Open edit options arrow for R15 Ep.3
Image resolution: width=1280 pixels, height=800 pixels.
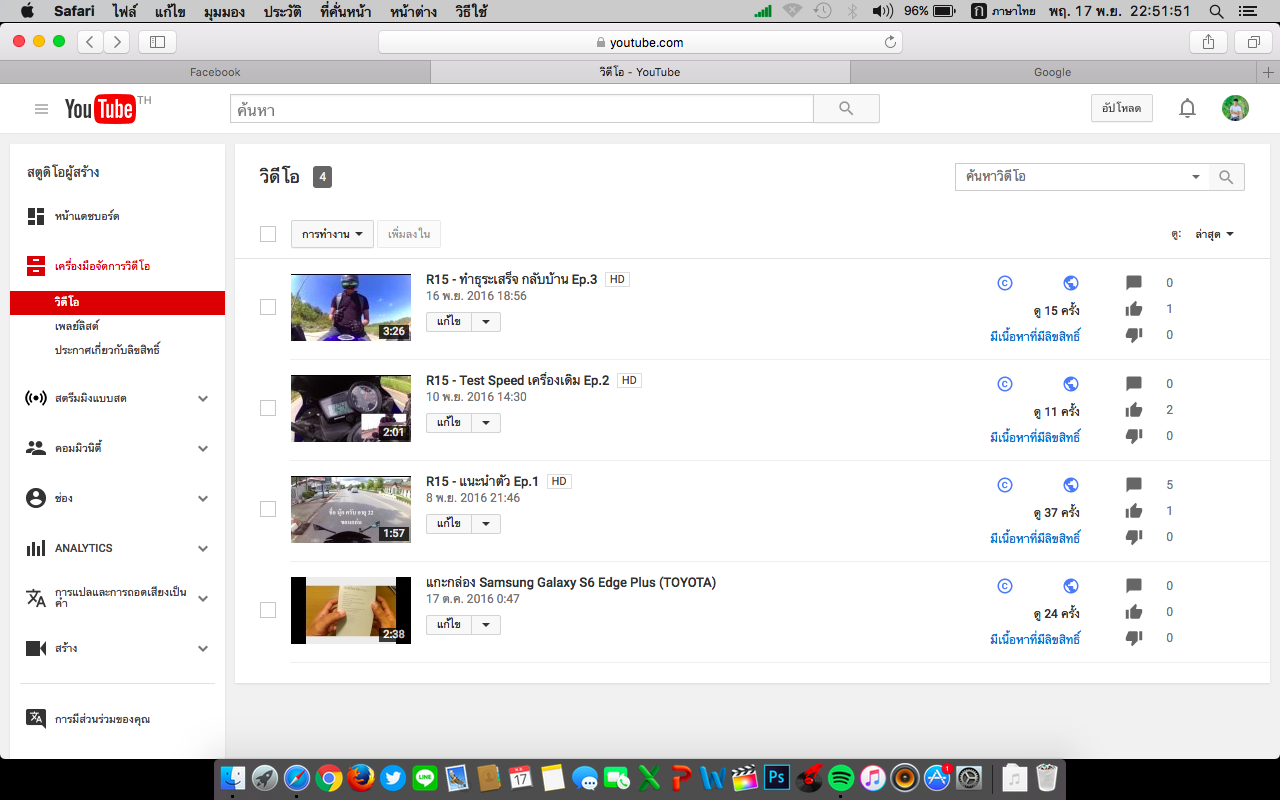[486, 322]
